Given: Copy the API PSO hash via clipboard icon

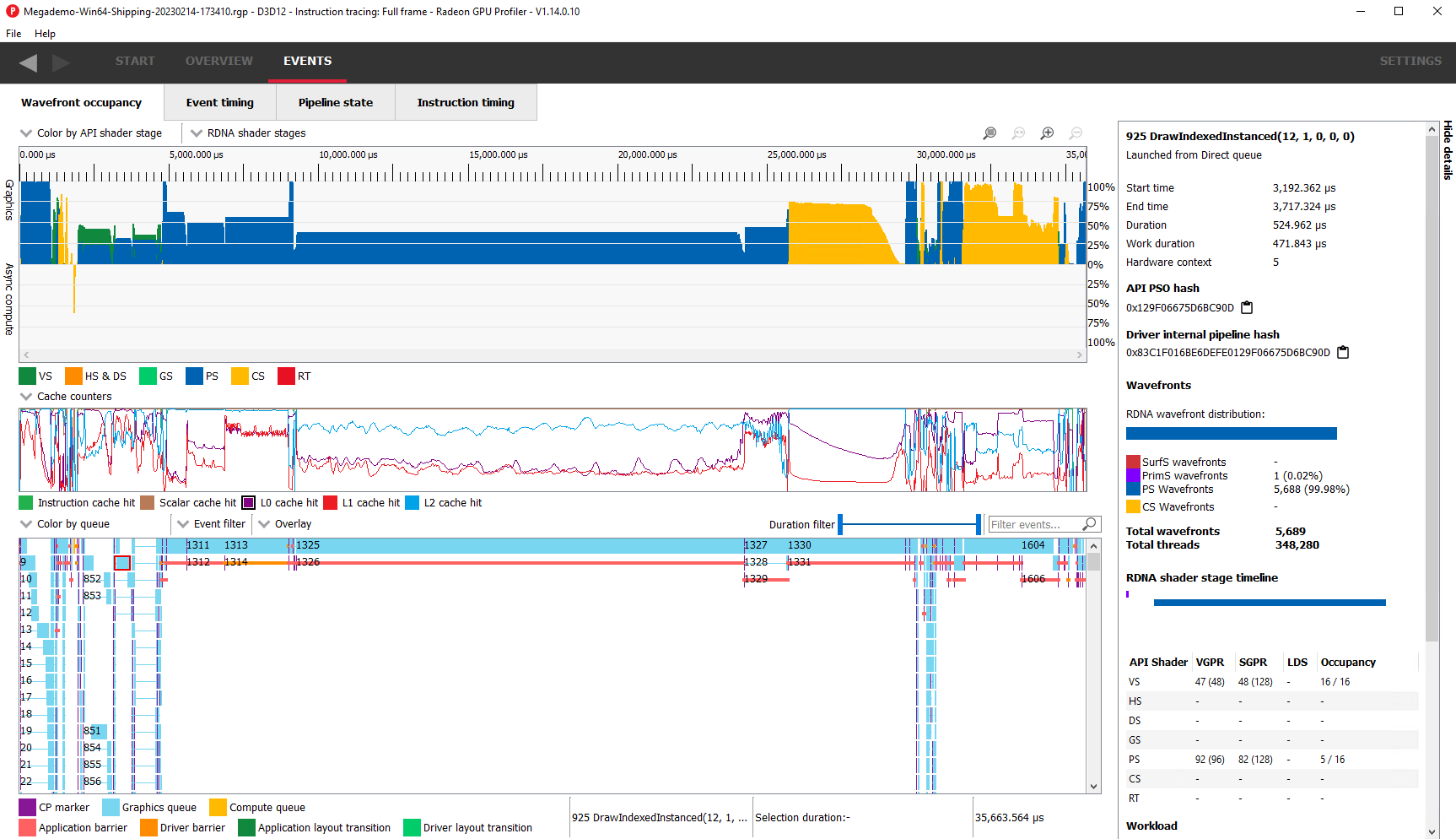Looking at the screenshot, I should tap(1247, 307).
